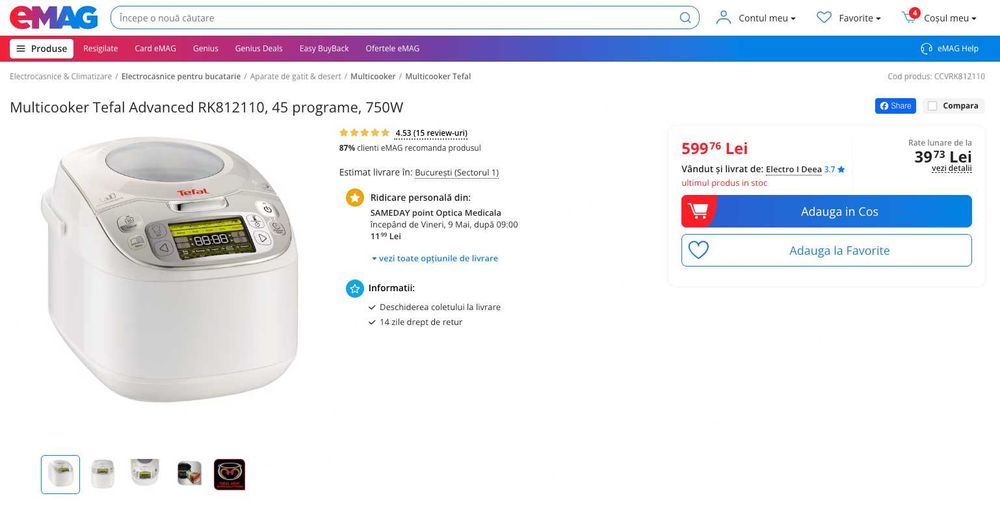This screenshot has width=1000, height=507.
Task: Click the star rating icons
Action: point(364,133)
